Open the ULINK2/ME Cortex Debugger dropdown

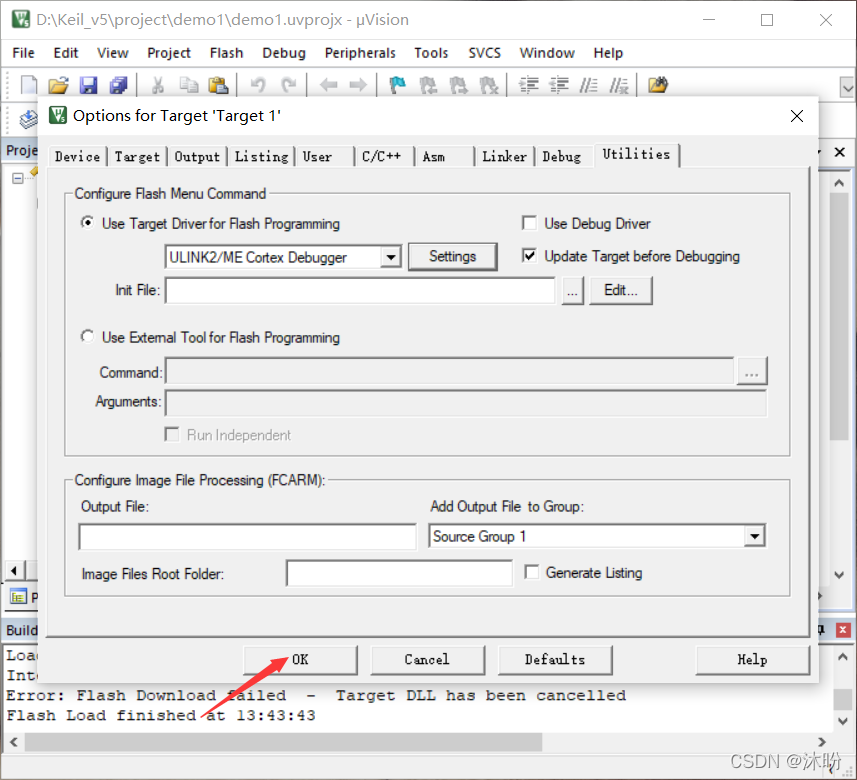pos(390,257)
